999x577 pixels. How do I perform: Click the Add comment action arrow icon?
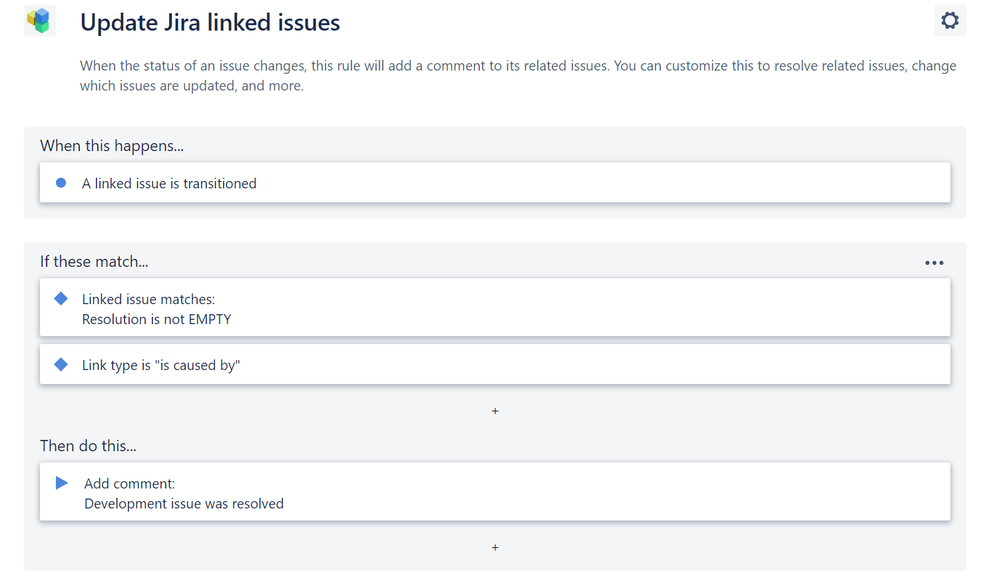[x=62, y=483]
